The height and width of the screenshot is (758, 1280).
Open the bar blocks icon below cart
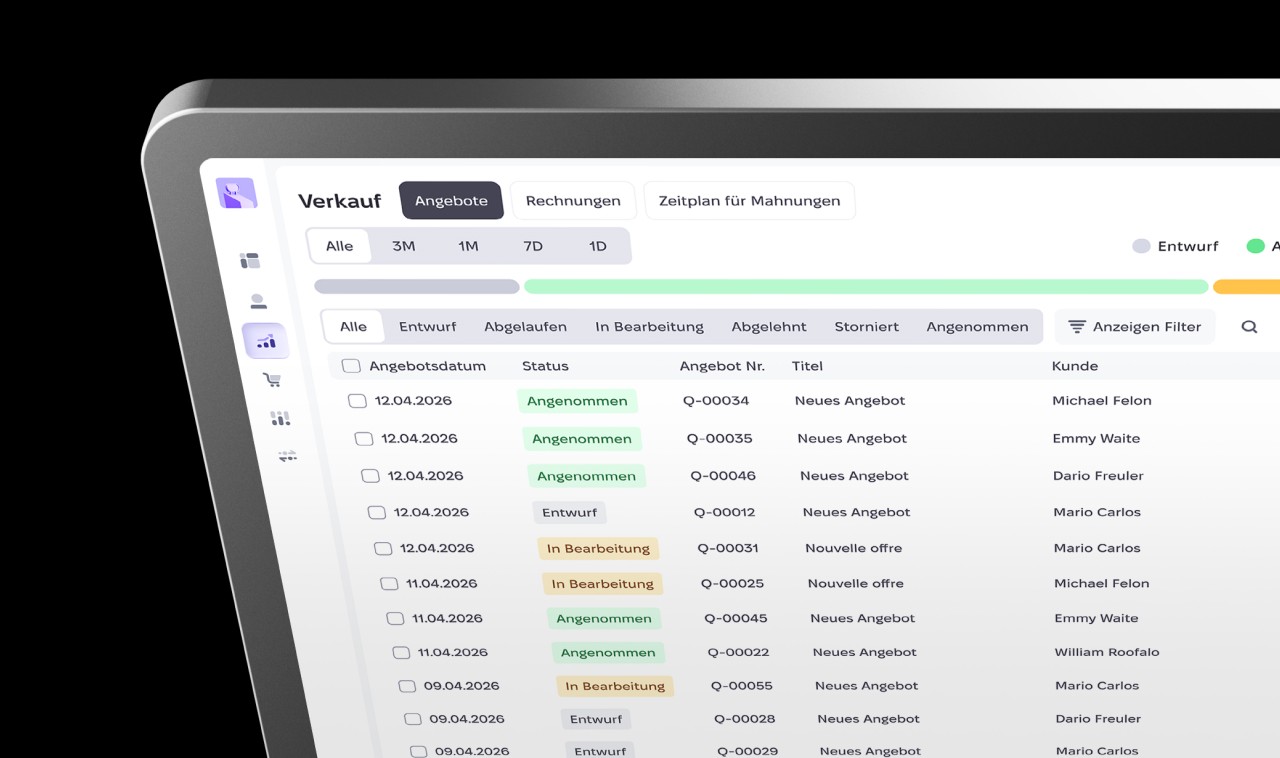pos(280,418)
